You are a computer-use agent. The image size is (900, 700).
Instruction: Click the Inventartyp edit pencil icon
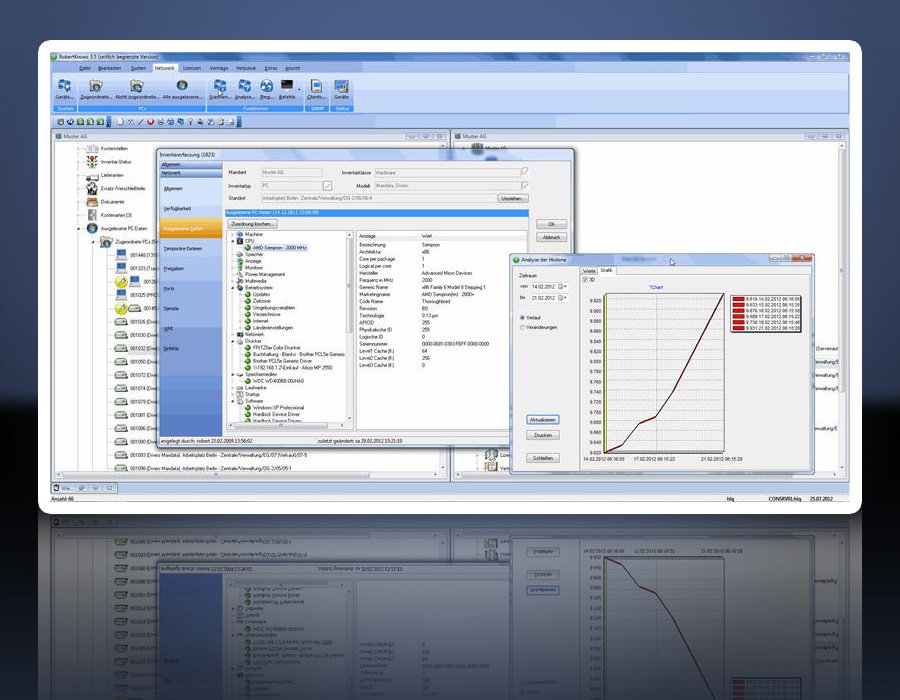[327, 185]
